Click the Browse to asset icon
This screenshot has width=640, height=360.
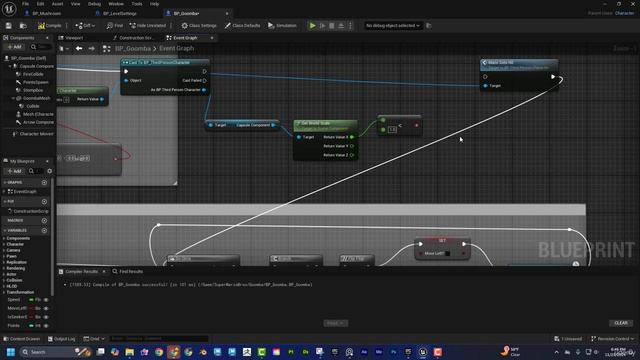pyautogui.click(x=23, y=26)
